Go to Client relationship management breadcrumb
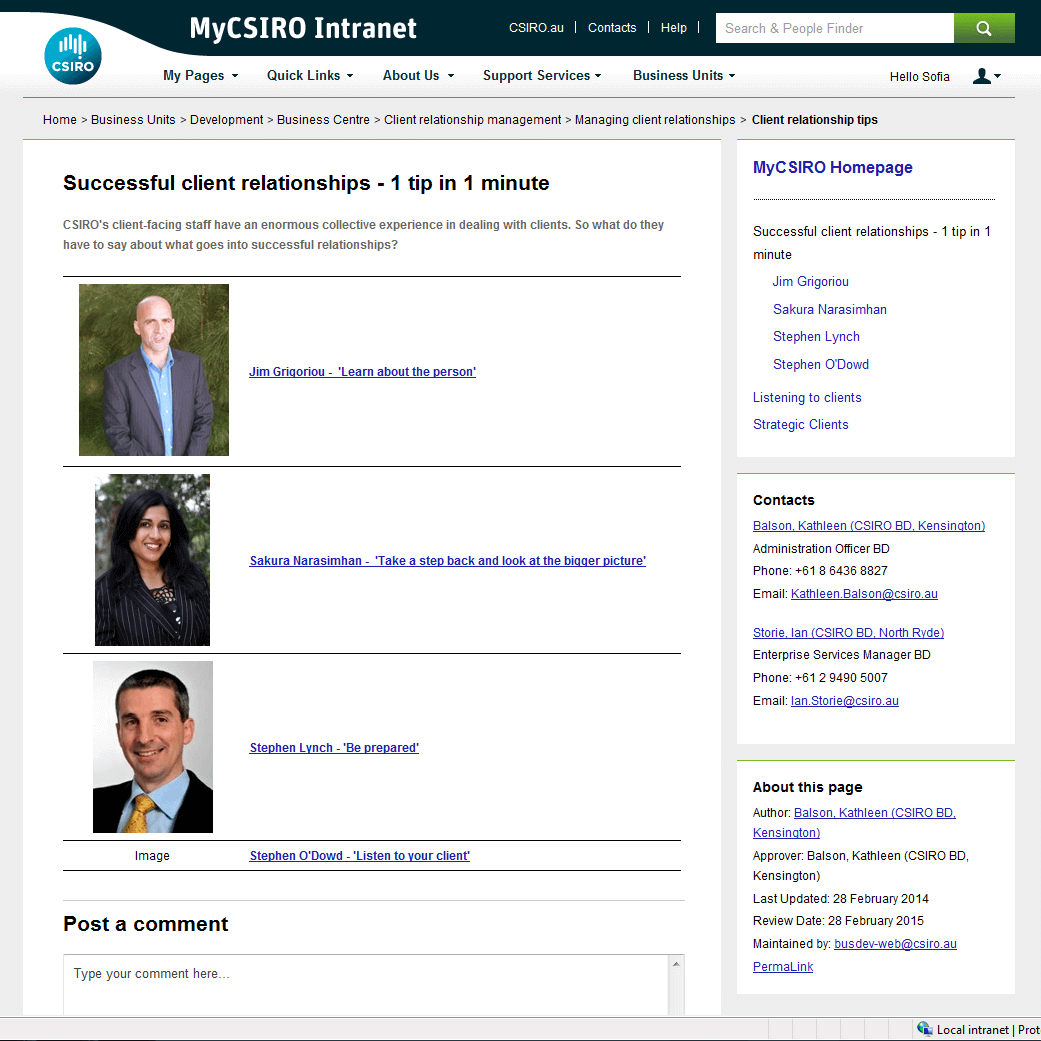Image resolution: width=1041 pixels, height=1041 pixels. pos(473,120)
